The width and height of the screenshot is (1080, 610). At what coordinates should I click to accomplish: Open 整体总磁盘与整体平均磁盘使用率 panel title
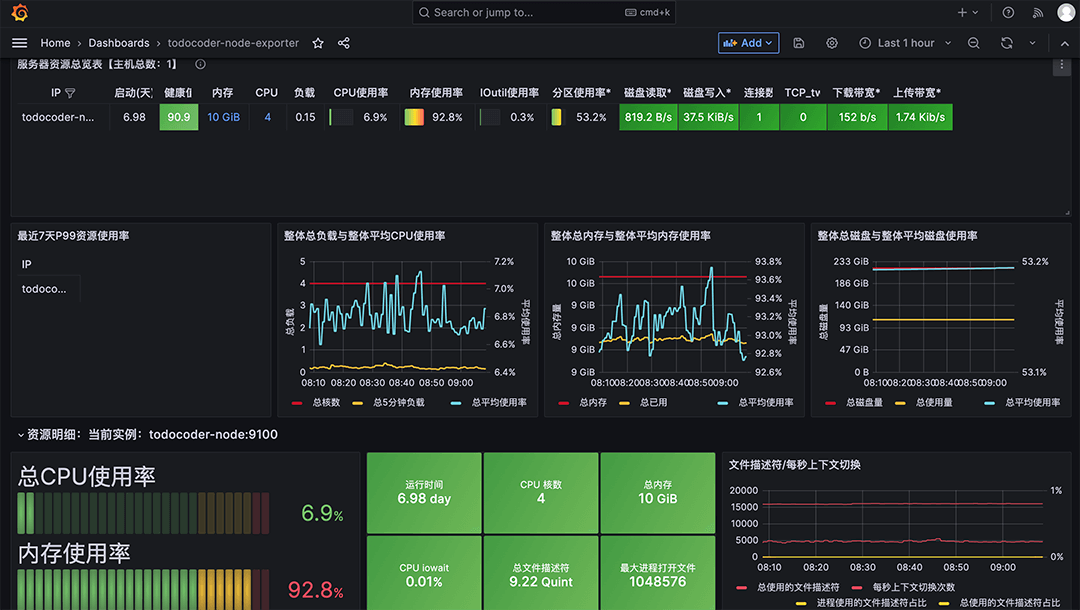tap(897, 235)
